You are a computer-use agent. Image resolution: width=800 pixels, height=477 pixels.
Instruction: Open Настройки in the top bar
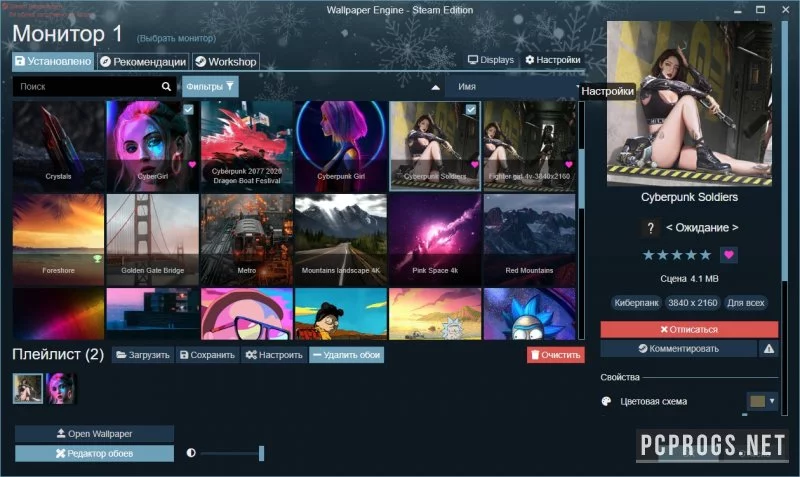coord(553,60)
